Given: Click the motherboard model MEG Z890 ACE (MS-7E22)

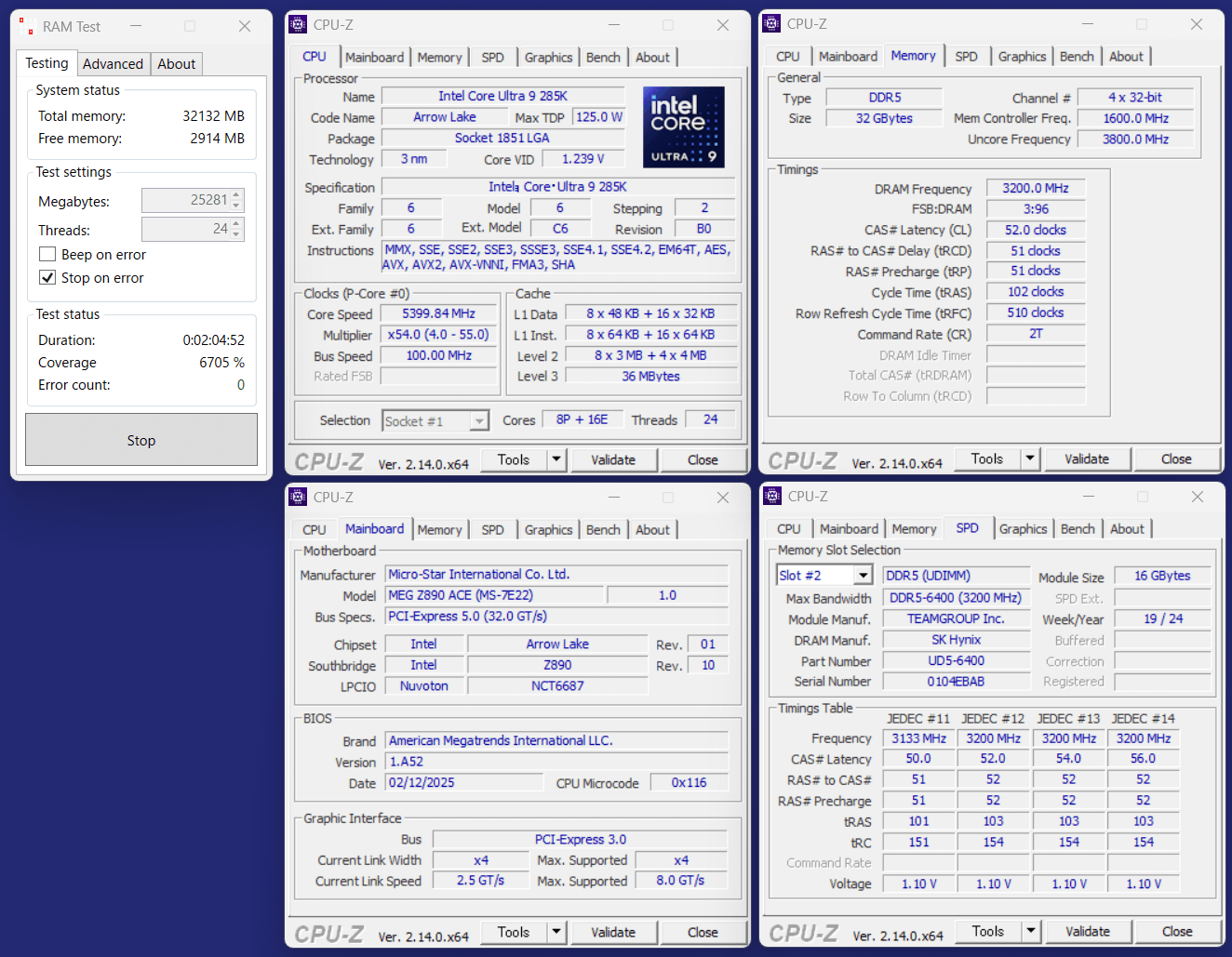Looking at the screenshot, I should (x=494, y=595).
